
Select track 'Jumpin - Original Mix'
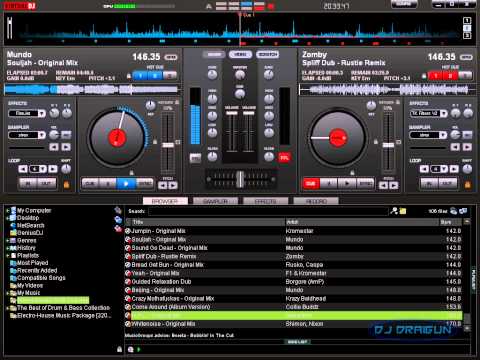[293, 231]
